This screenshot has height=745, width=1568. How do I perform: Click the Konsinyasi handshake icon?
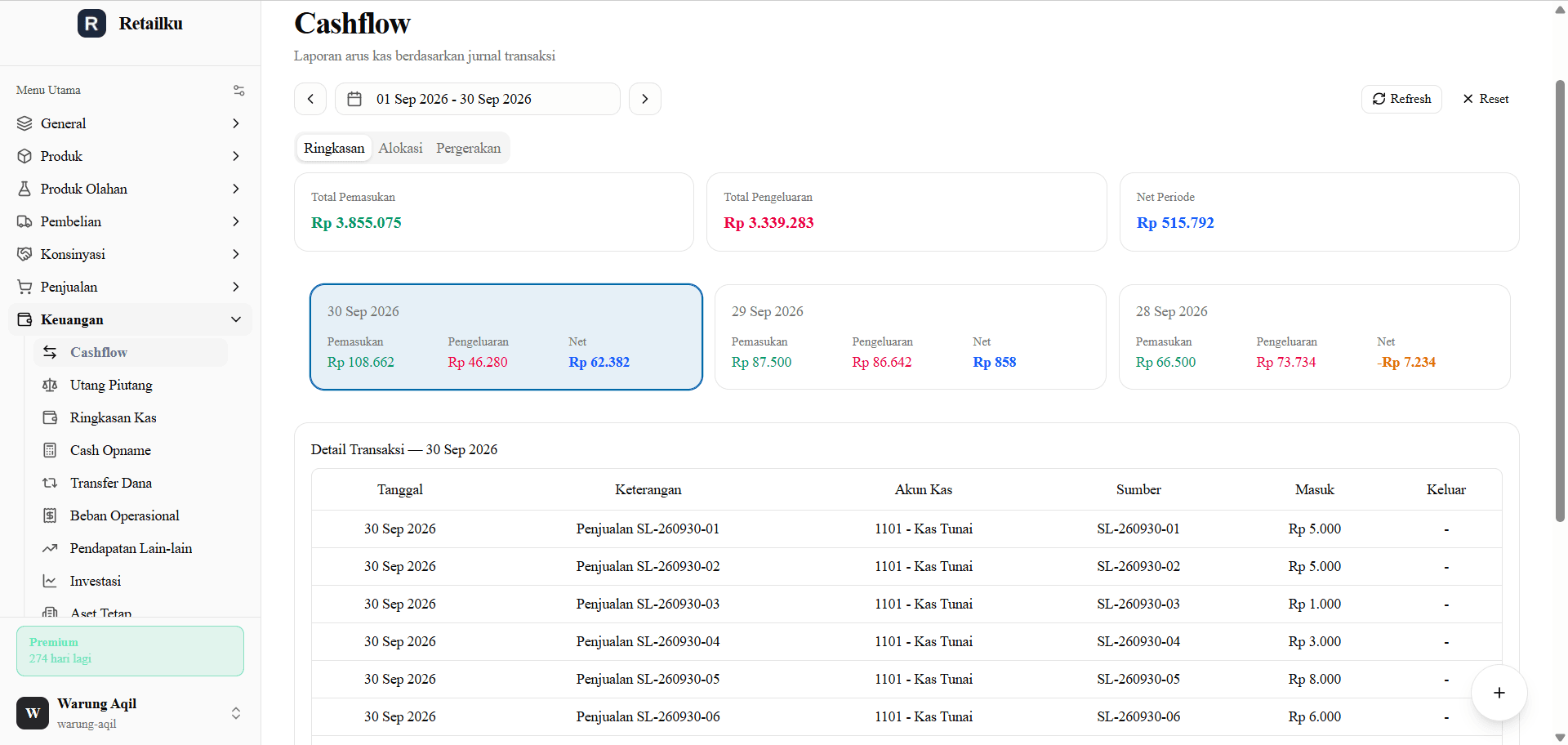pyautogui.click(x=24, y=254)
